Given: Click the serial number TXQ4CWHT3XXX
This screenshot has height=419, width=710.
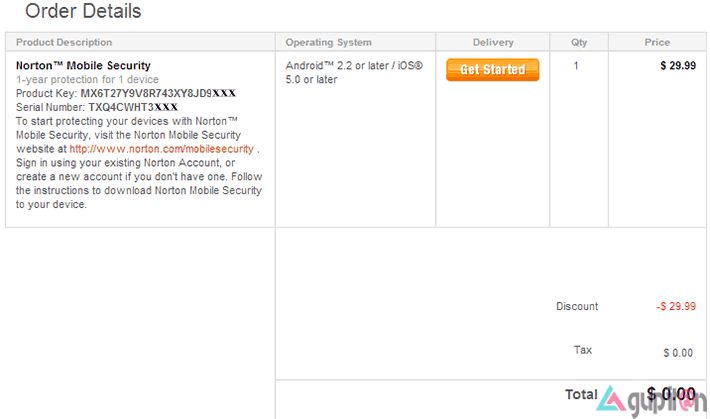Looking at the screenshot, I should point(133,107).
